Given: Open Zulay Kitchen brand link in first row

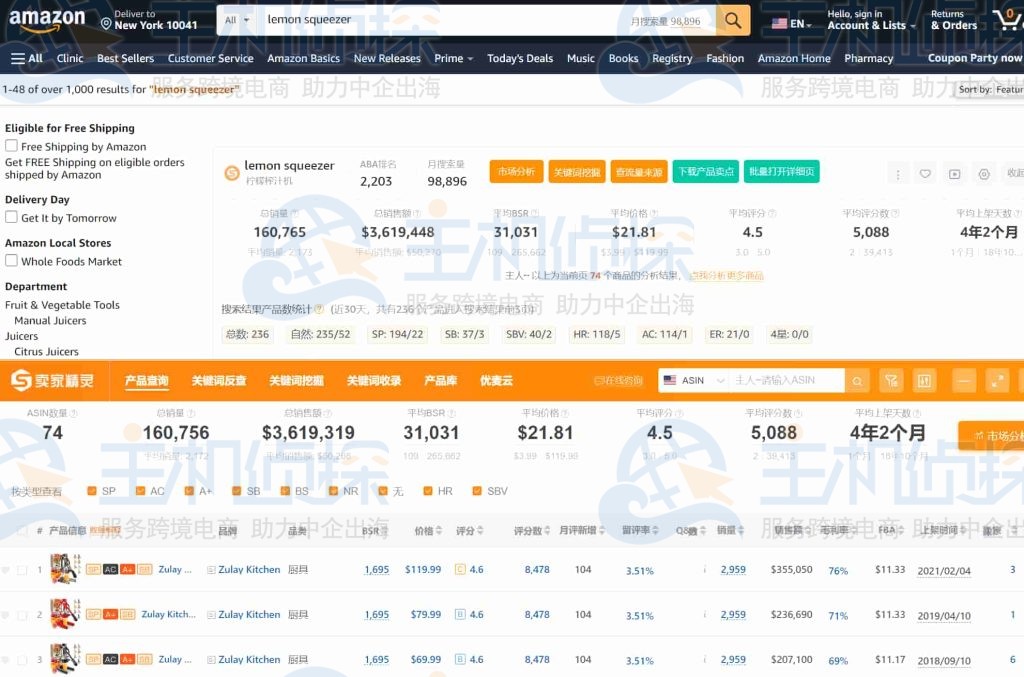Looking at the screenshot, I should coord(249,570).
